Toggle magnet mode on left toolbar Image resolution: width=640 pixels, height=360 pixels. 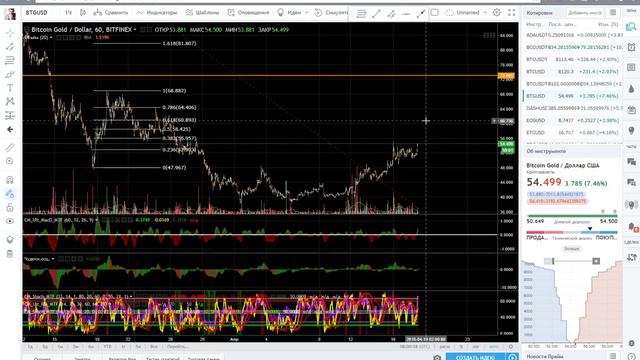click(x=10, y=180)
